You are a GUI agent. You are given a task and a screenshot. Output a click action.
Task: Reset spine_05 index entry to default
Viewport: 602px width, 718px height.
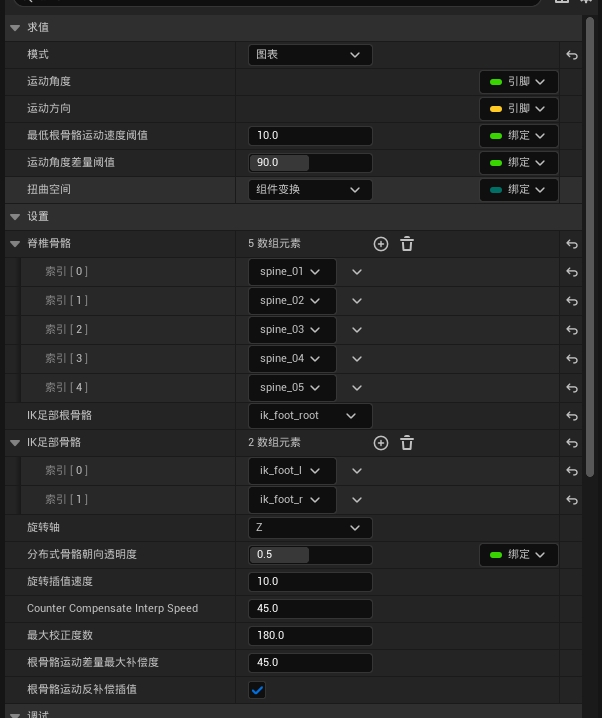point(572,388)
